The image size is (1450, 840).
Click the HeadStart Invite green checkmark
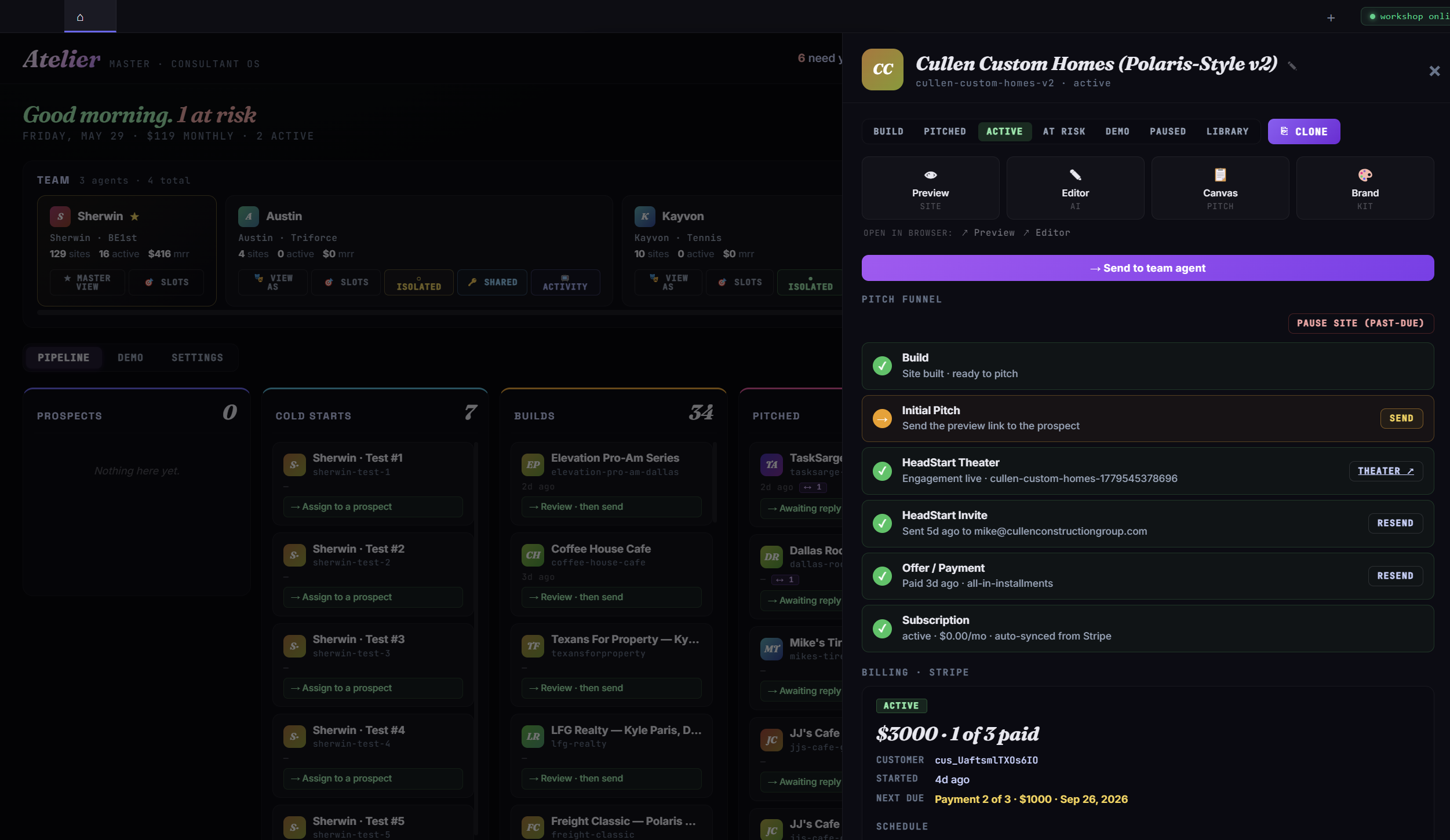882,523
